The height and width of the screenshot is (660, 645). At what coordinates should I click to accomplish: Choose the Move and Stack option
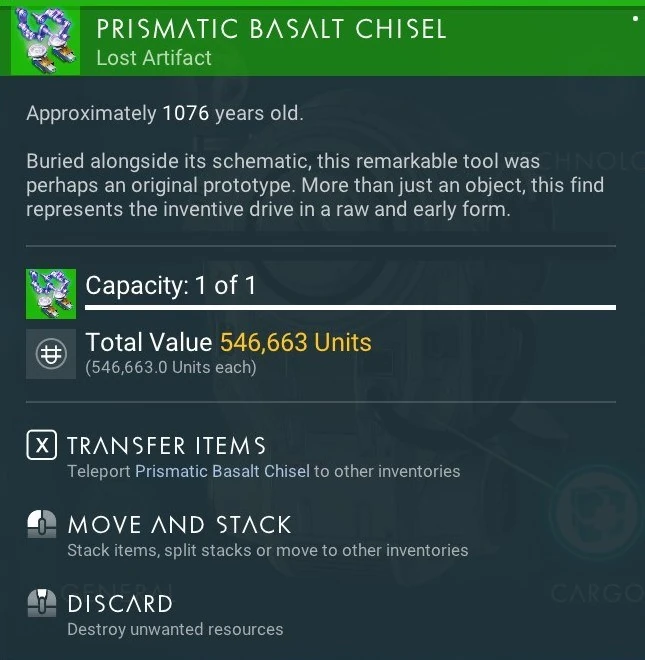pos(179,524)
